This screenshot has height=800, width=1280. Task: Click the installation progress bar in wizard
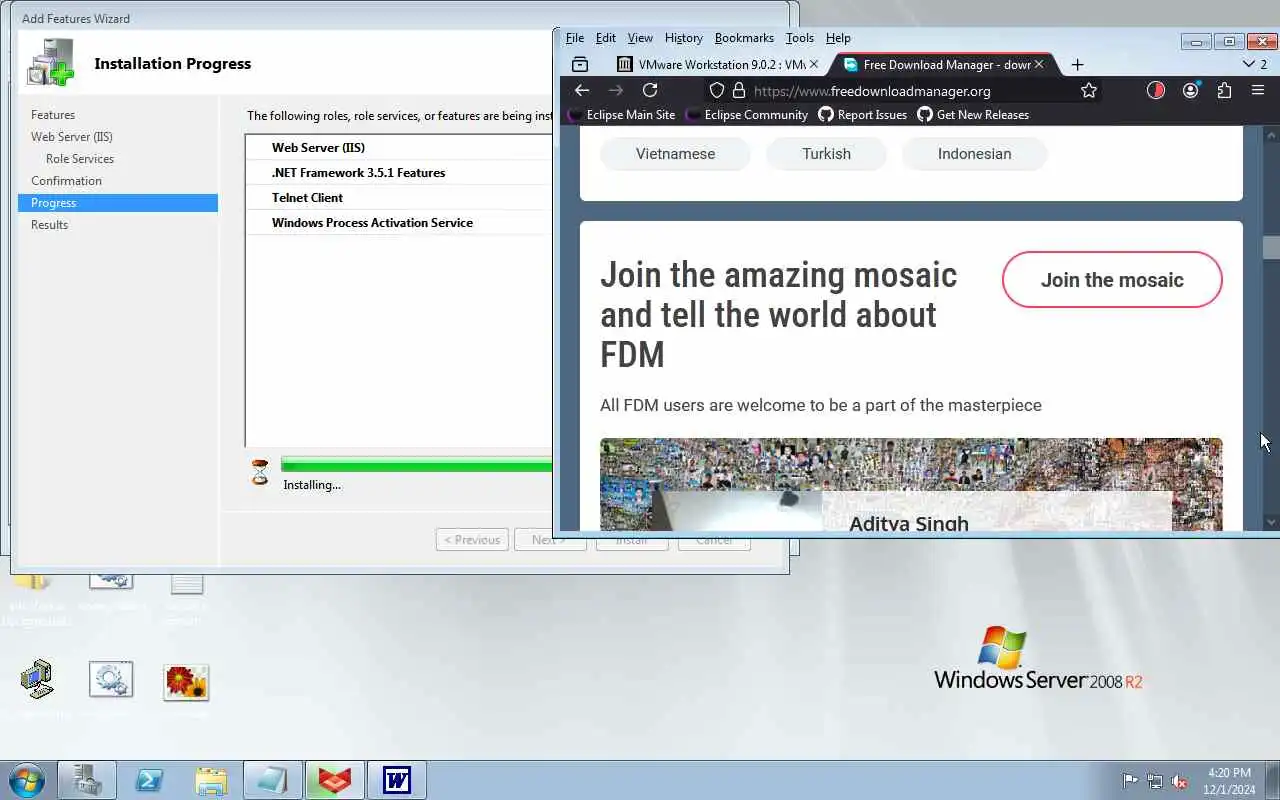tap(416, 464)
